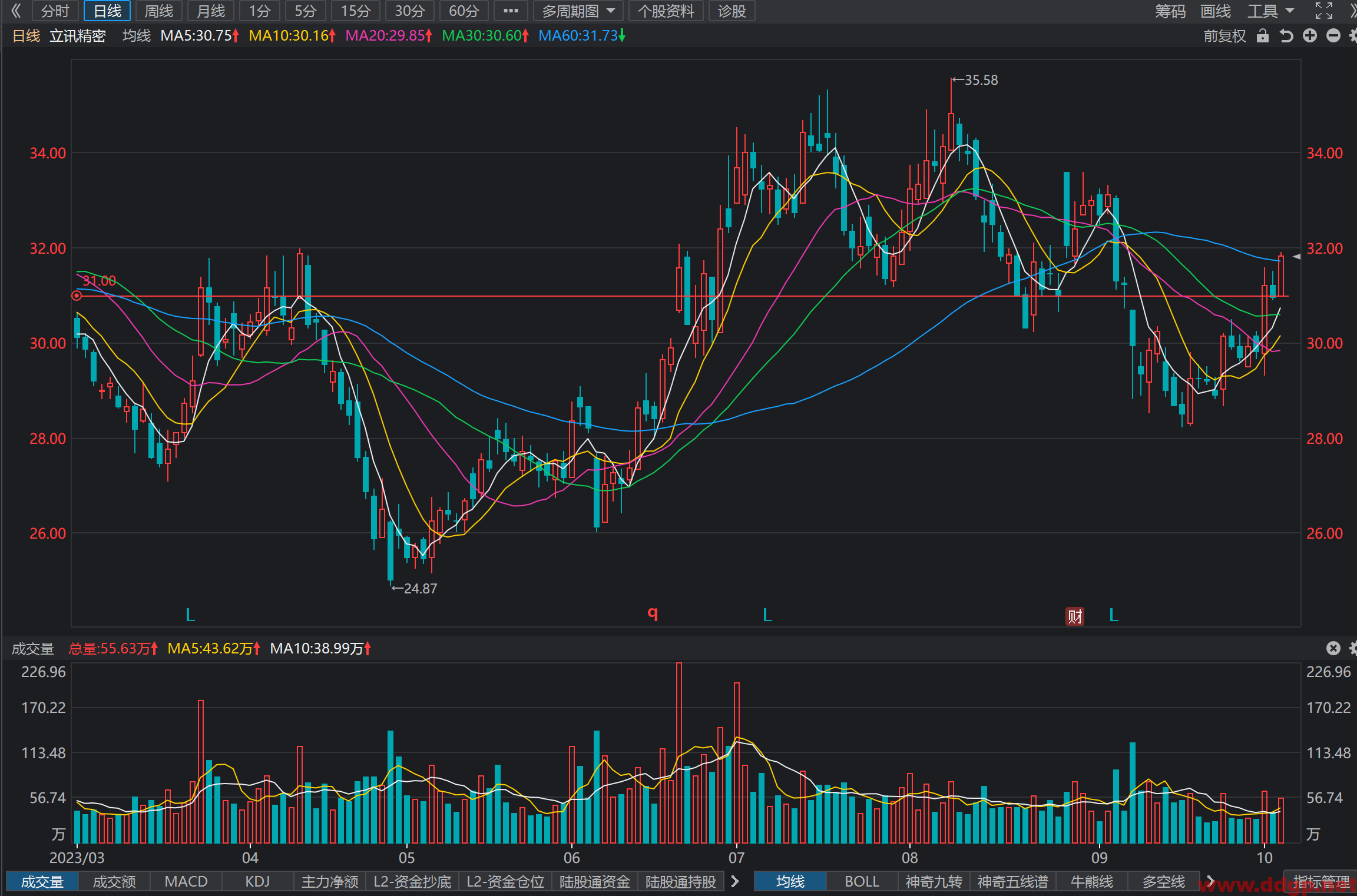1357x896 pixels.
Task: Click the undo arrow icon
Action: click(x=1286, y=36)
